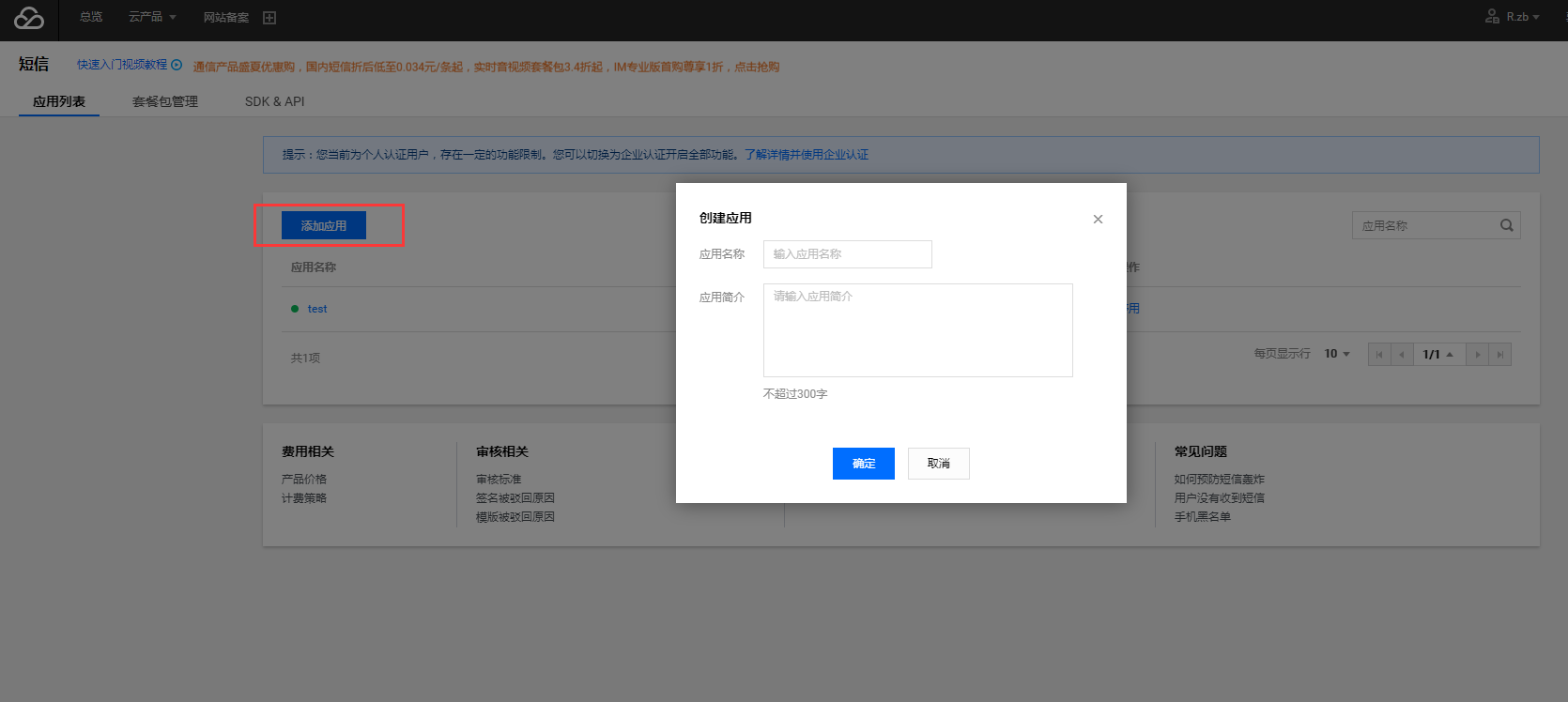Open the 1/1 page selector dropdown
The height and width of the screenshot is (702, 1568).
click(1437, 355)
